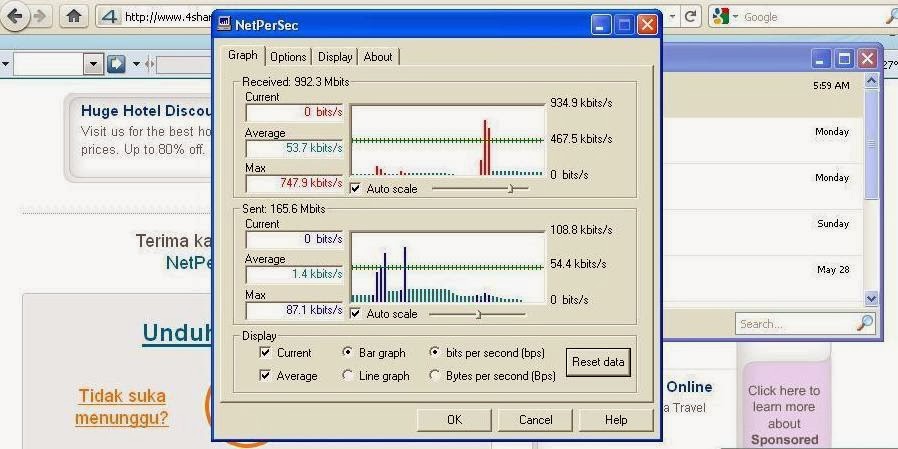898x449 pixels.
Task: Open the Google search engine dropdown
Action: tap(735, 17)
